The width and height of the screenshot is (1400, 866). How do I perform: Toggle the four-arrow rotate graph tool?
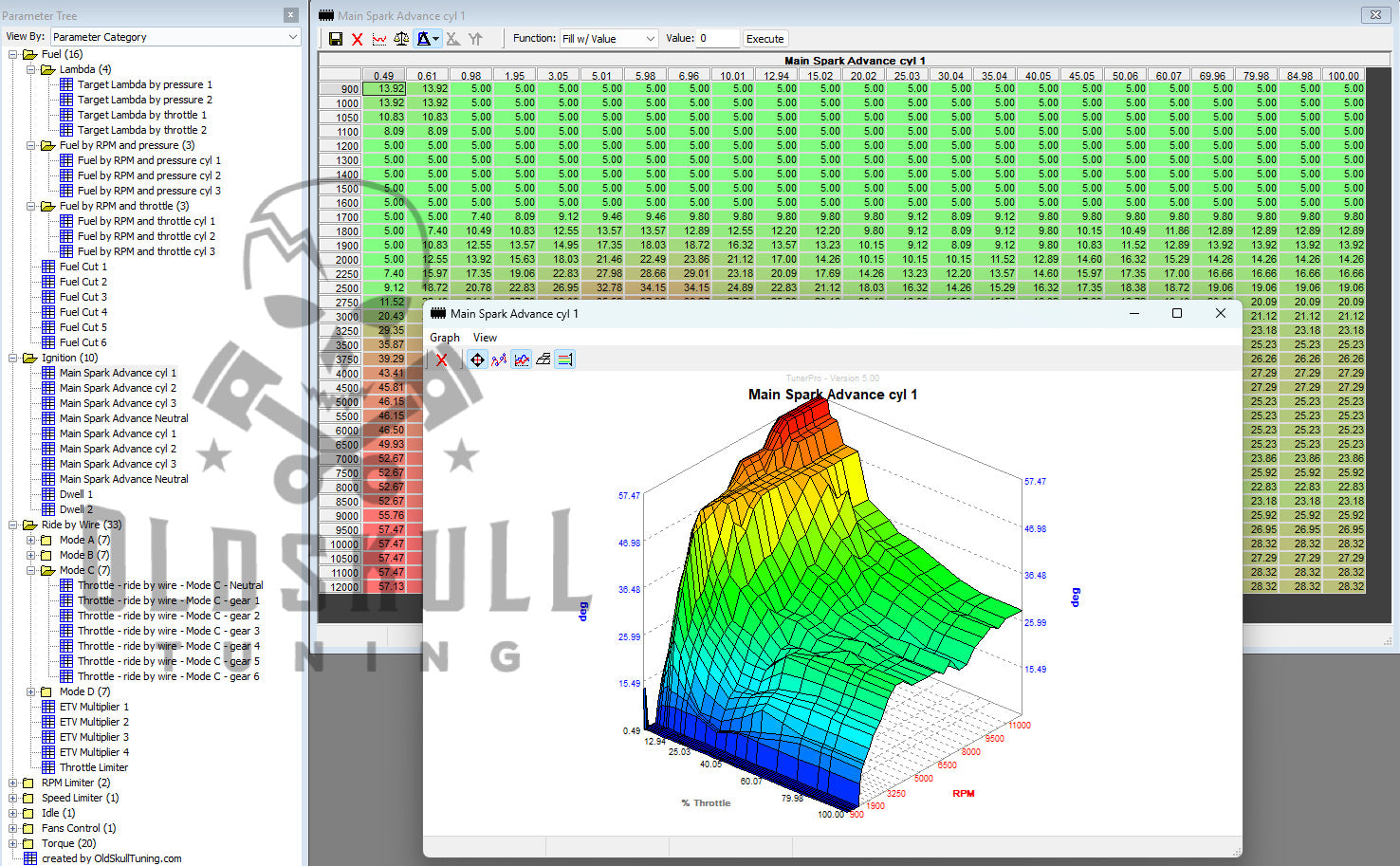click(x=477, y=359)
